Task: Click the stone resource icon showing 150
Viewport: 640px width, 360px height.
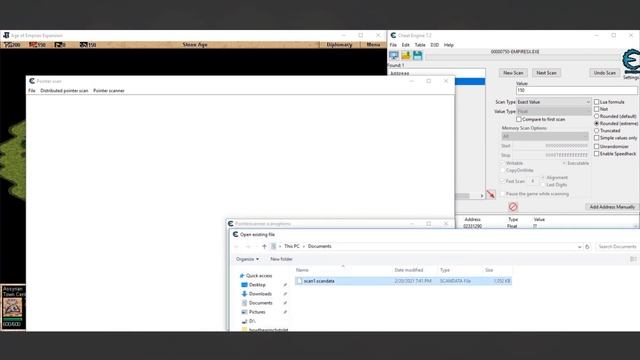Action: (84, 44)
